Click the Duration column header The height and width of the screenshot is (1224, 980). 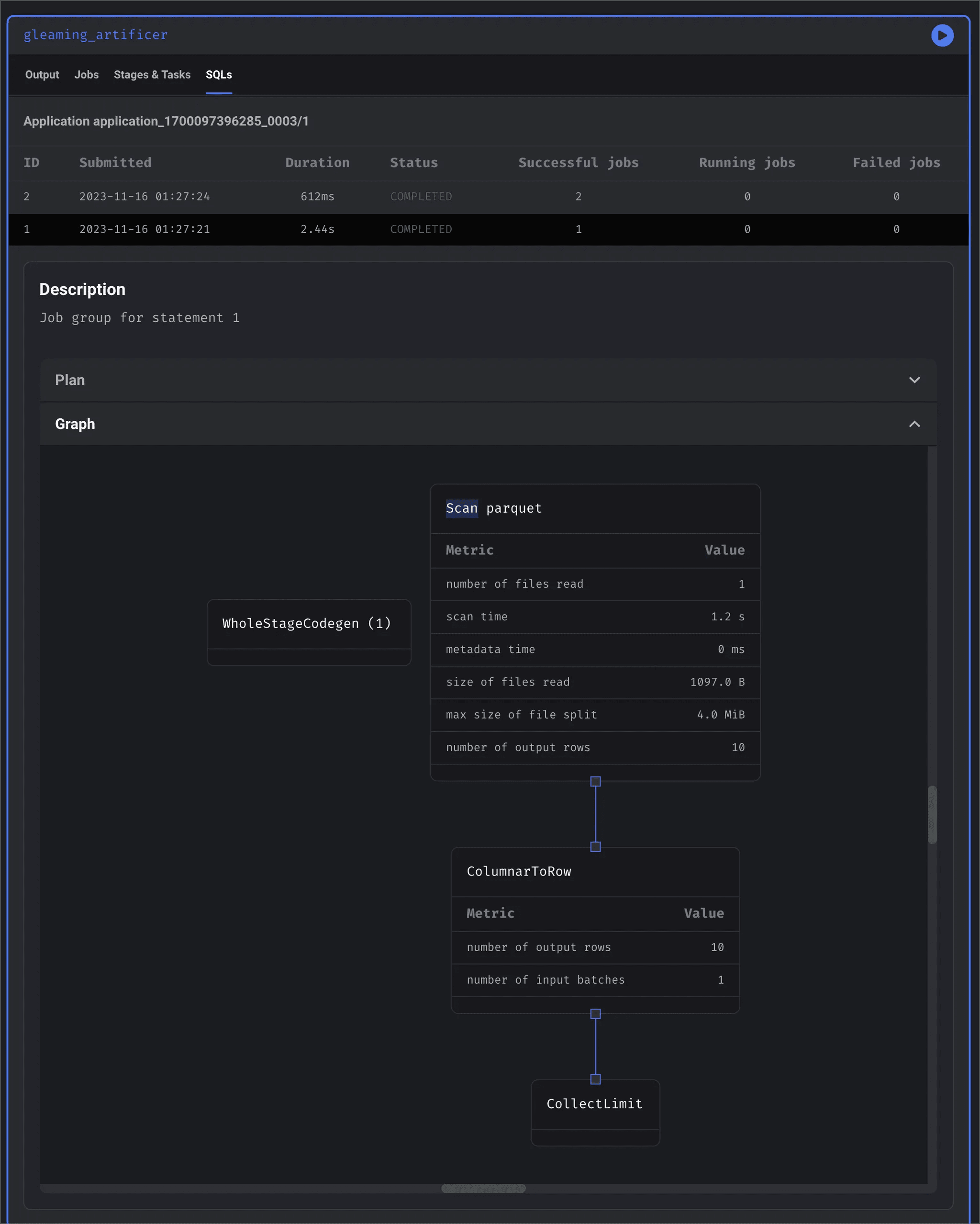(317, 163)
